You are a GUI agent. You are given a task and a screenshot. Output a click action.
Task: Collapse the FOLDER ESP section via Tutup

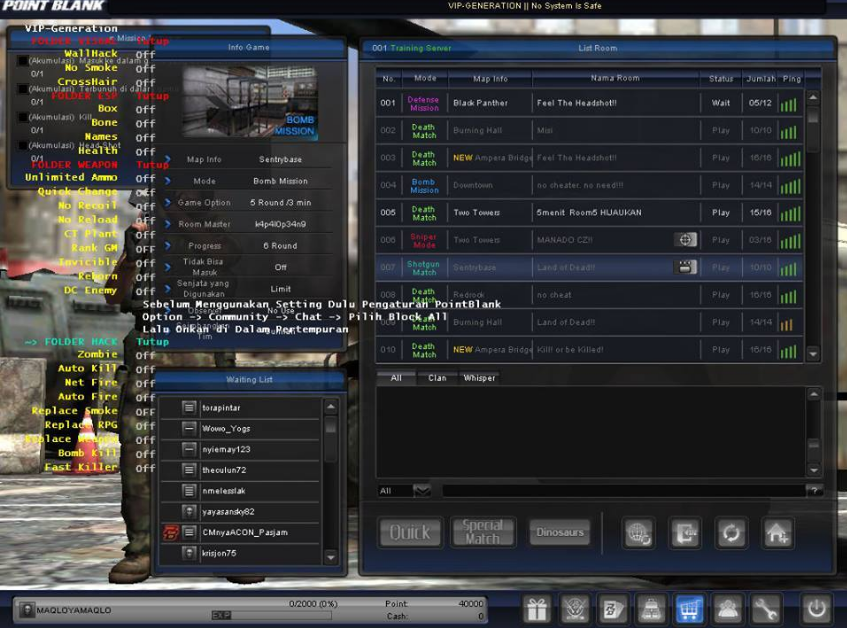(x=154, y=95)
